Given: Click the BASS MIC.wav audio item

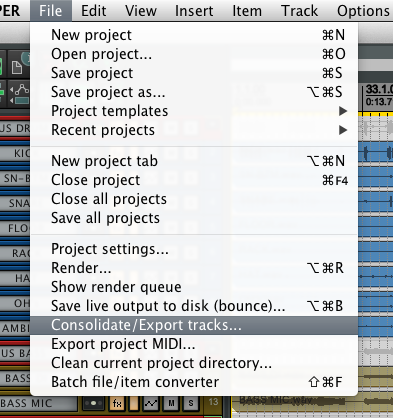Looking at the screenshot, I should [x=312, y=404].
